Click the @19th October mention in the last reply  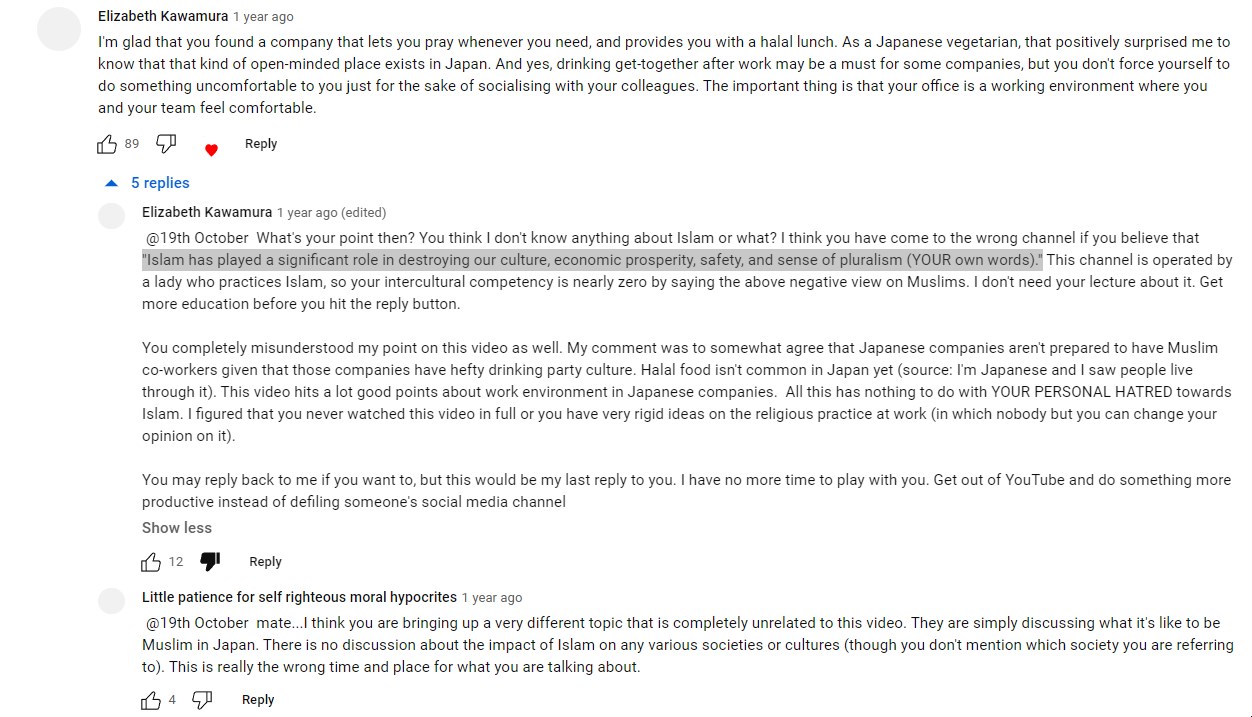pyautogui.click(x=197, y=623)
